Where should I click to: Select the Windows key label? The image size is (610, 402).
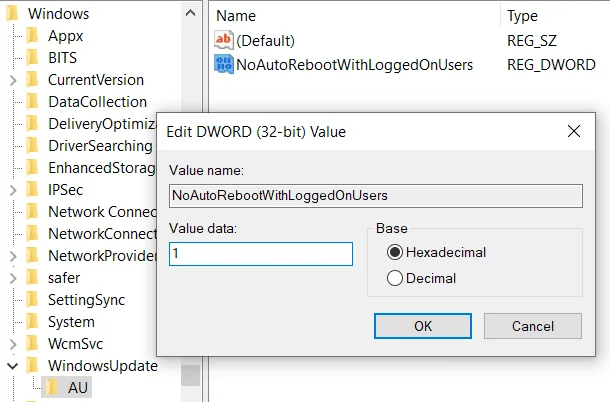coord(59,14)
